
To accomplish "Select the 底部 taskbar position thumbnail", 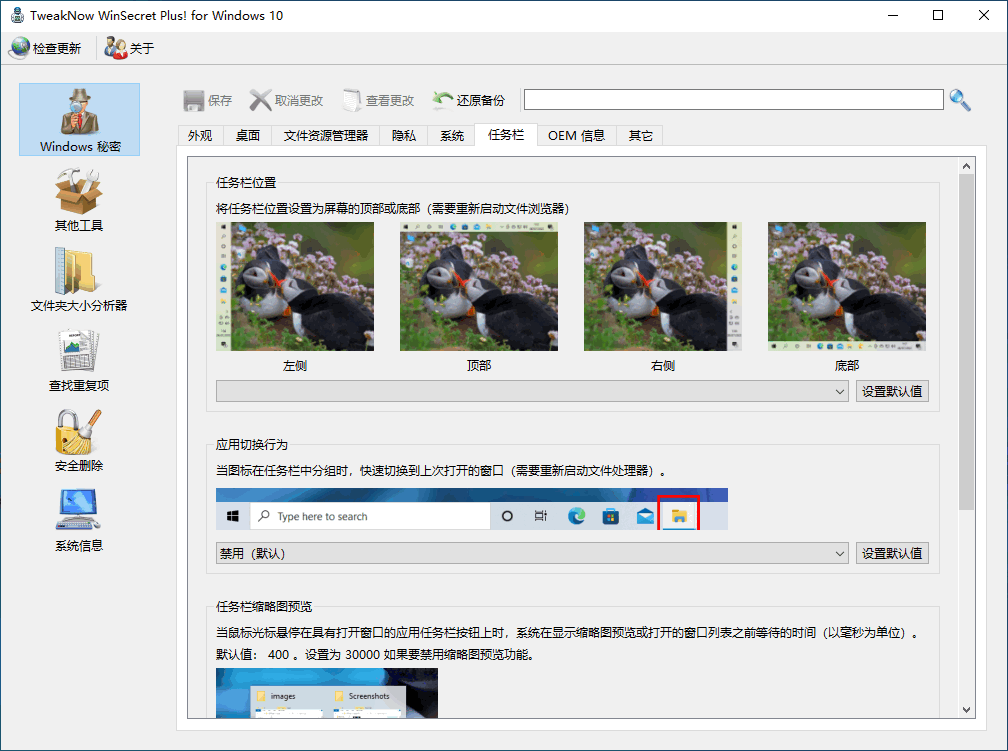I will (847, 286).
